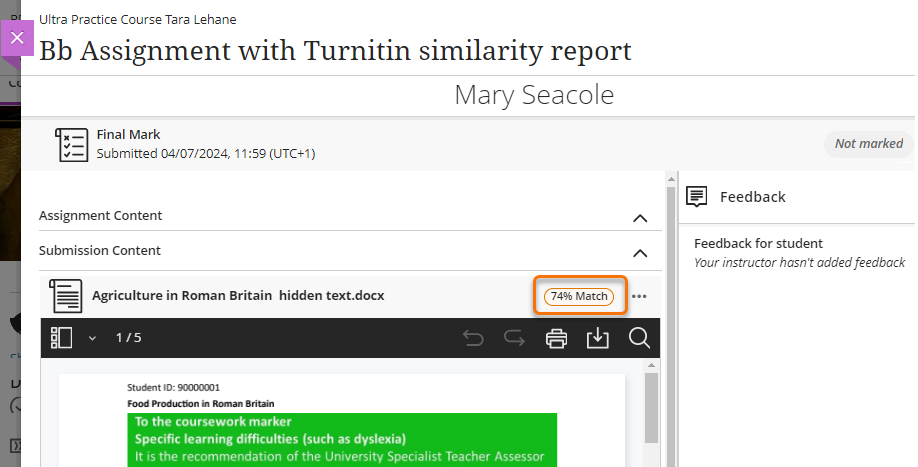Viewport: 918px width, 467px height.
Task: Click the document preview vertical scrollbar
Action: [x=650, y=410]
